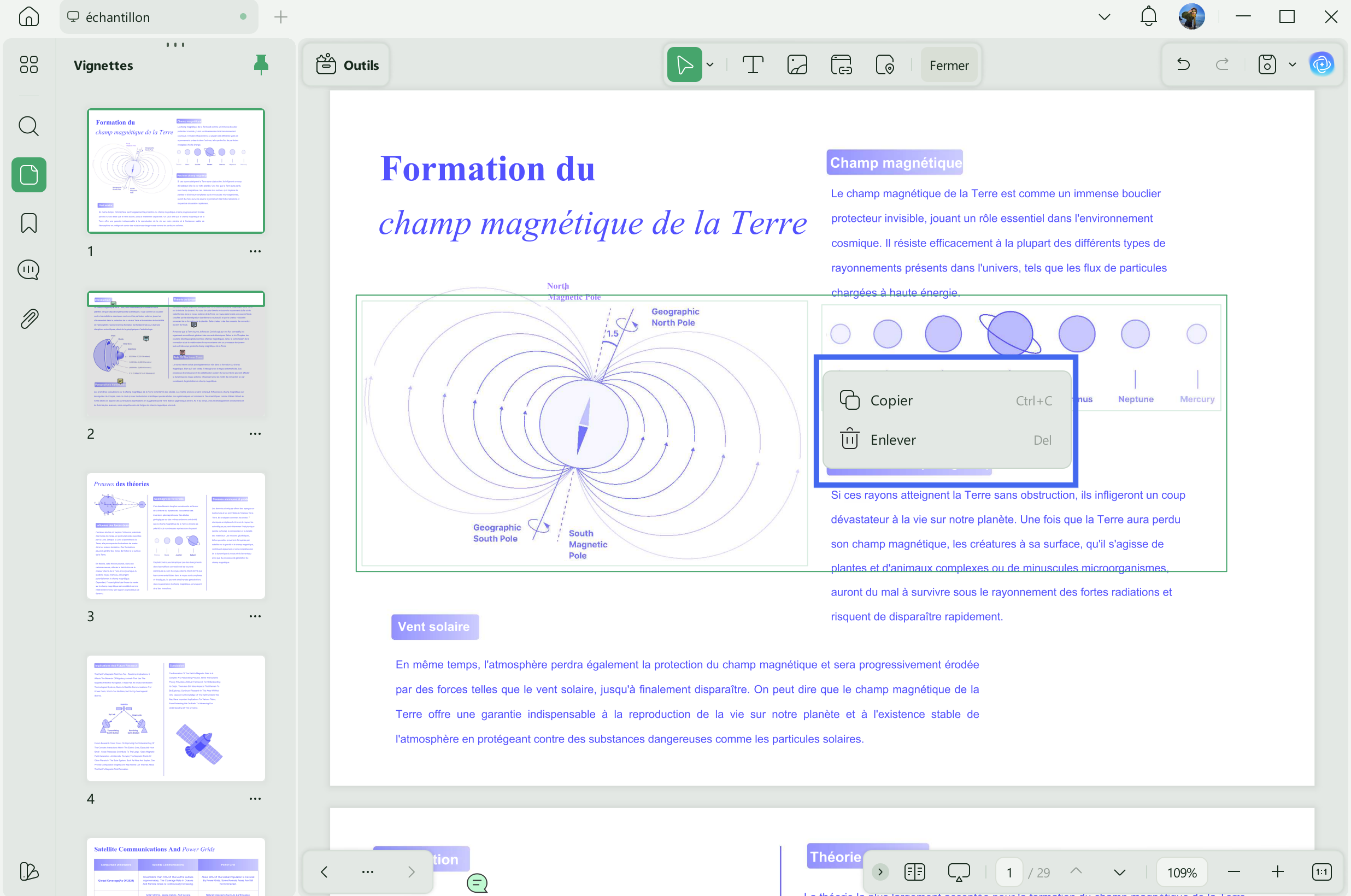The image size is (1351, 896).
Task: Undo the last action
Action: (x=1184, y=64)
